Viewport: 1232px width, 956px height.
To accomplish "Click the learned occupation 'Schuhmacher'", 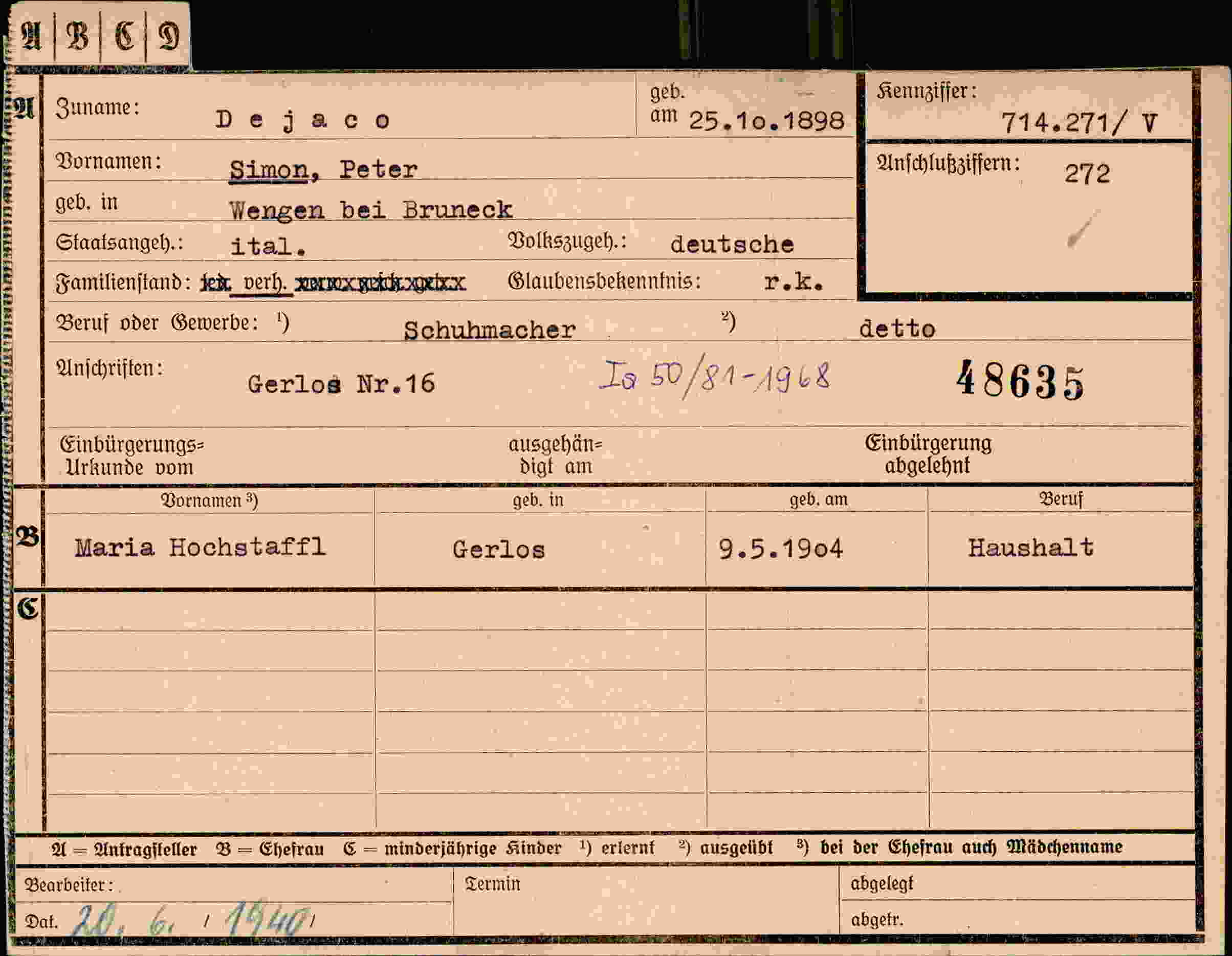I will (490, 330).
